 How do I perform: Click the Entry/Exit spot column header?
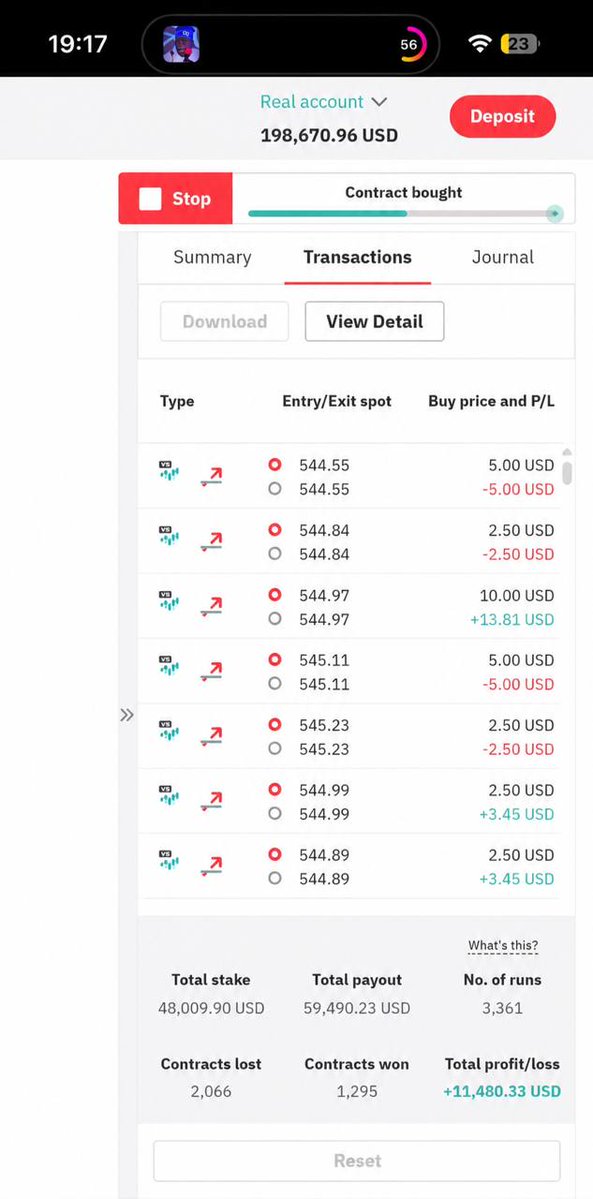pyautogui.click(x=337, y=401)
